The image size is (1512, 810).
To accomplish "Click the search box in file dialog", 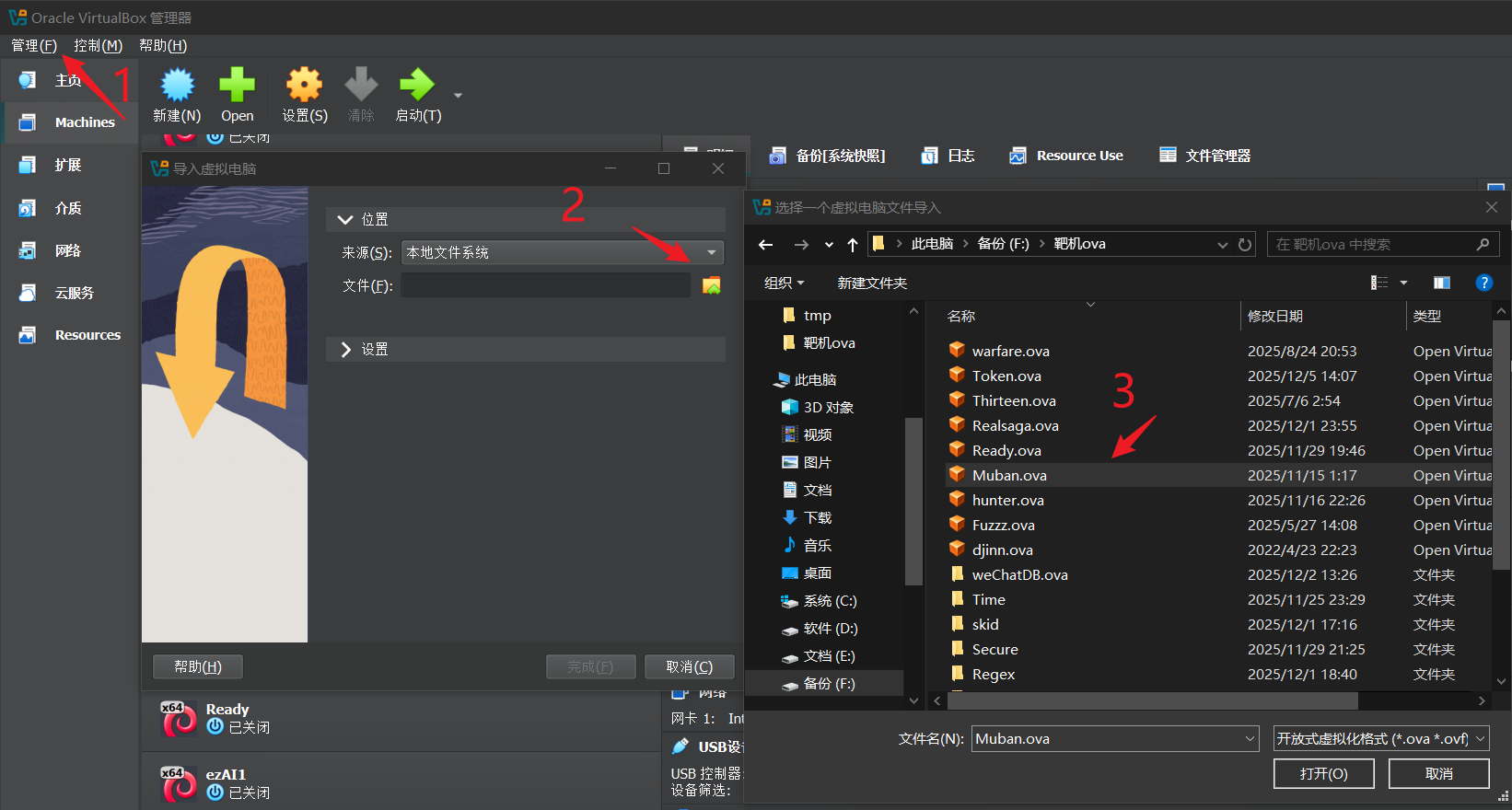I will [1372, 245].
